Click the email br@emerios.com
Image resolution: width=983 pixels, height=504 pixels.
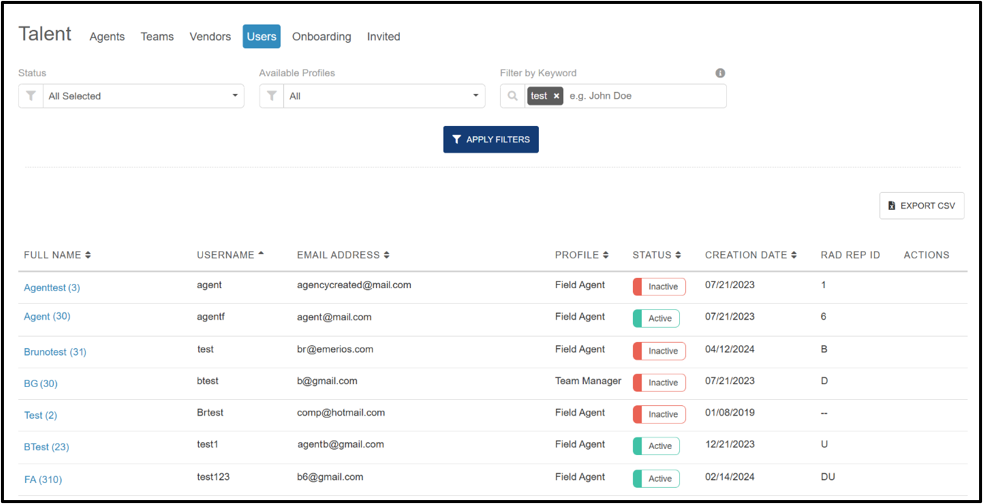335,349
